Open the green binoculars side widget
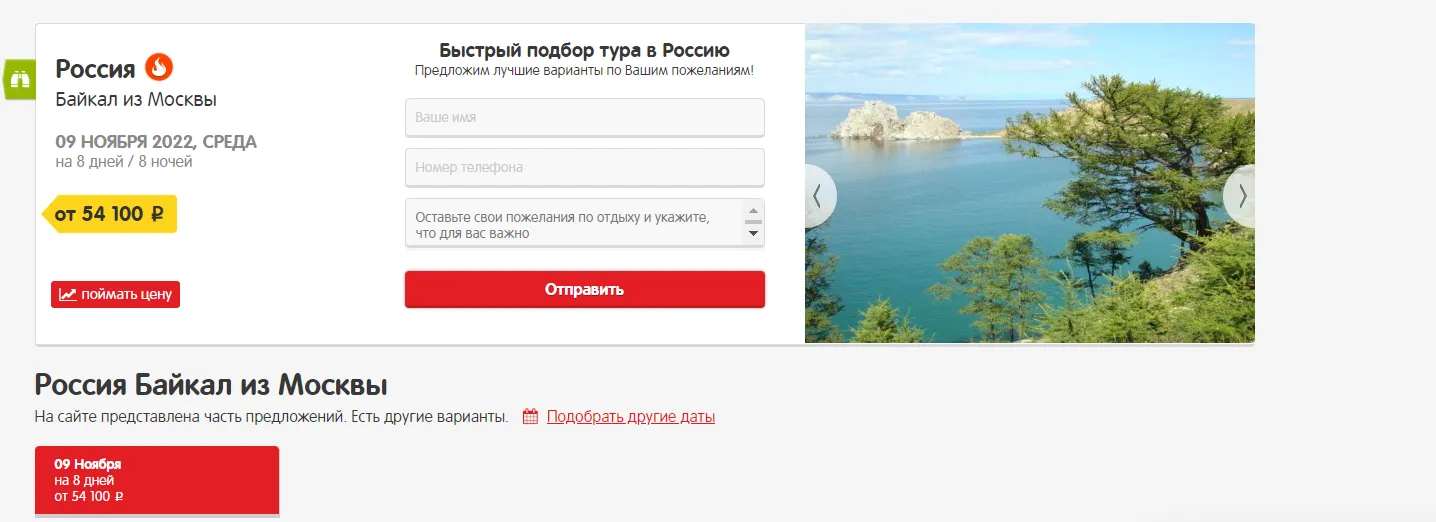Image resolution: width=1436 pixels, height=522 pixels. click(x=19, y=79)
